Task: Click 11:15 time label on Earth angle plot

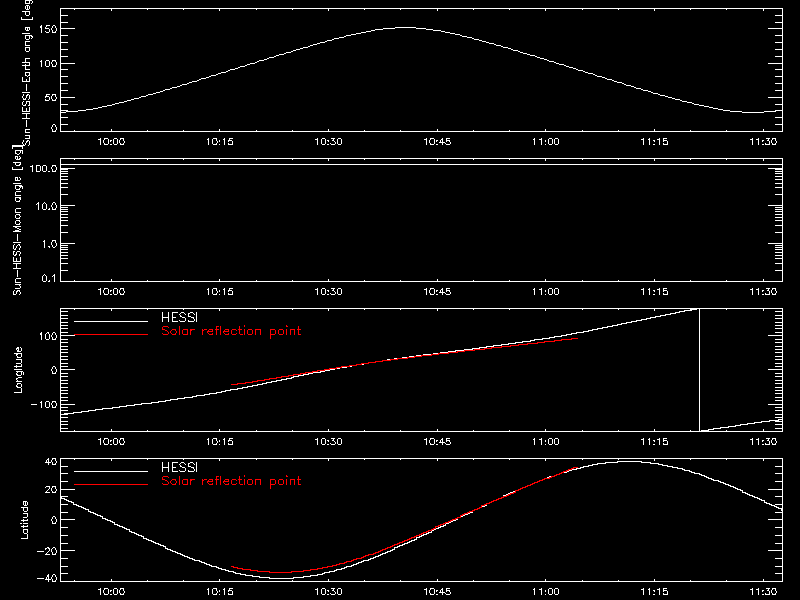Action: pyautogui.click(x=655, y=142)
